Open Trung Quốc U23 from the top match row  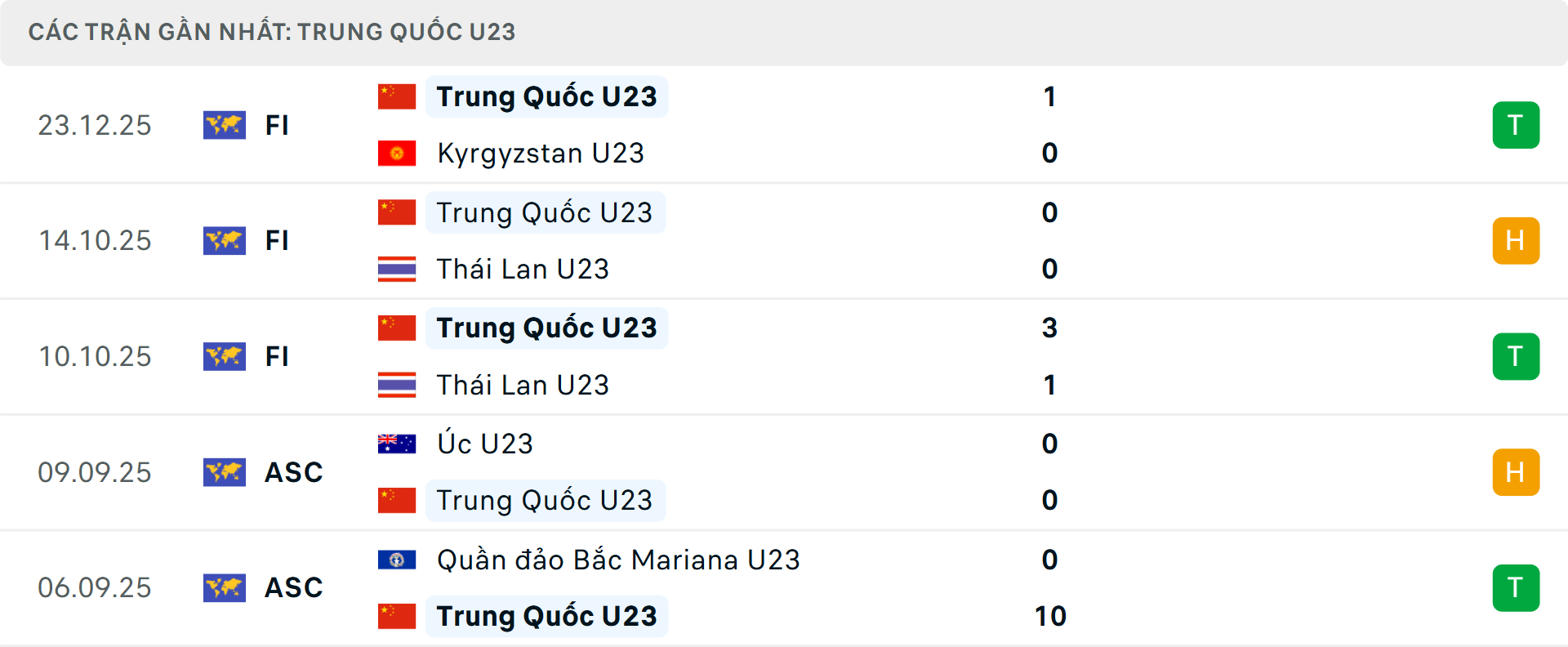coord(545,96)
